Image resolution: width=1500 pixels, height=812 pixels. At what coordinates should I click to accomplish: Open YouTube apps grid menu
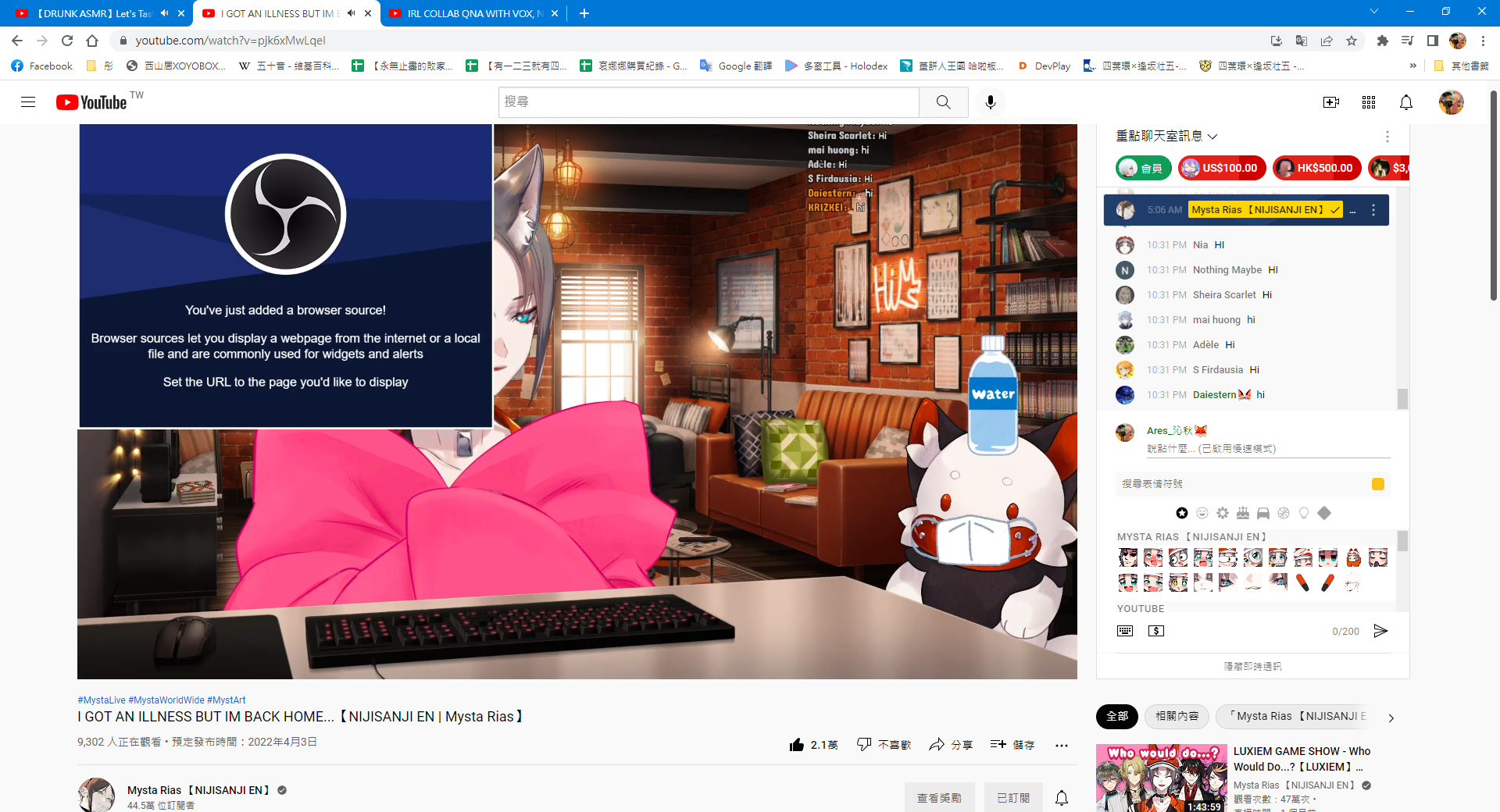tap(1369, 102)
